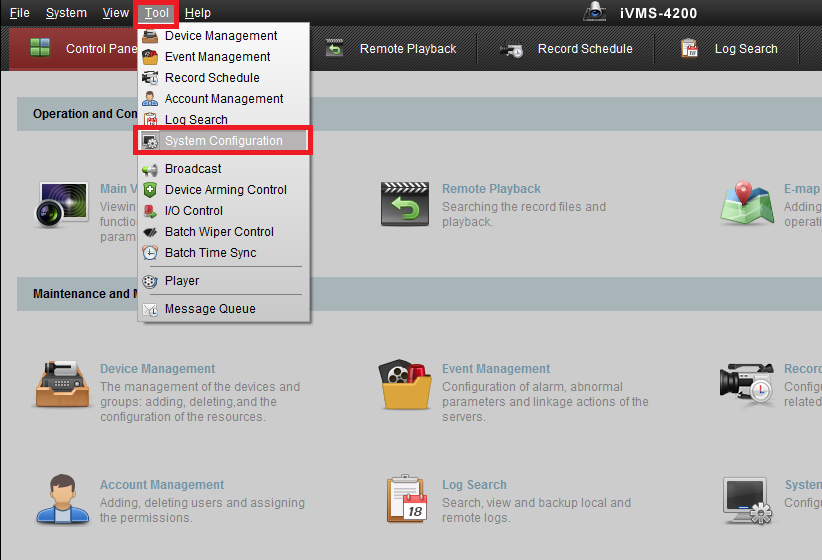Screen dimensions: 822x560
Task: Choose Broadcast from the Tool menu
Action: tap(193, 169)
